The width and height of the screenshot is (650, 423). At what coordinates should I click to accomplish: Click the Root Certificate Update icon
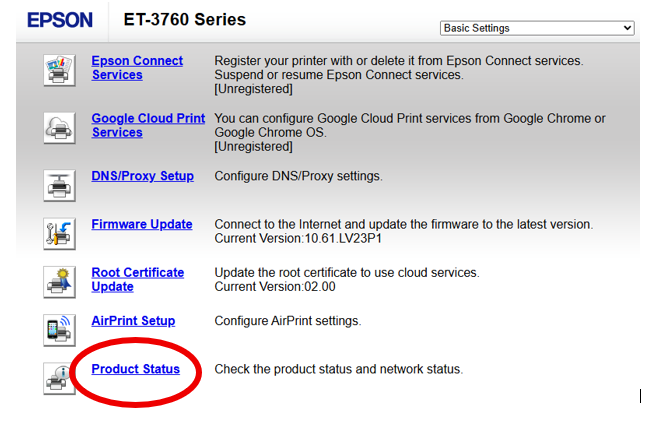coord(60,282)
